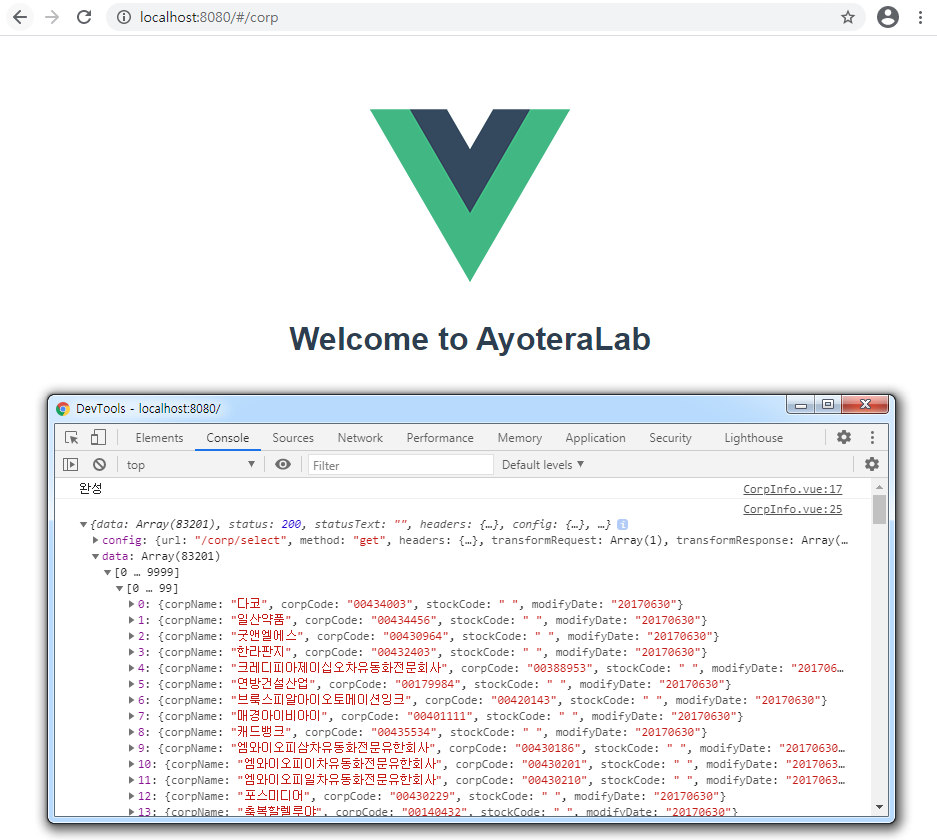Screen dimensions: 937x840
Task: Close the DevTools window
Action: [x=865, y=404]
